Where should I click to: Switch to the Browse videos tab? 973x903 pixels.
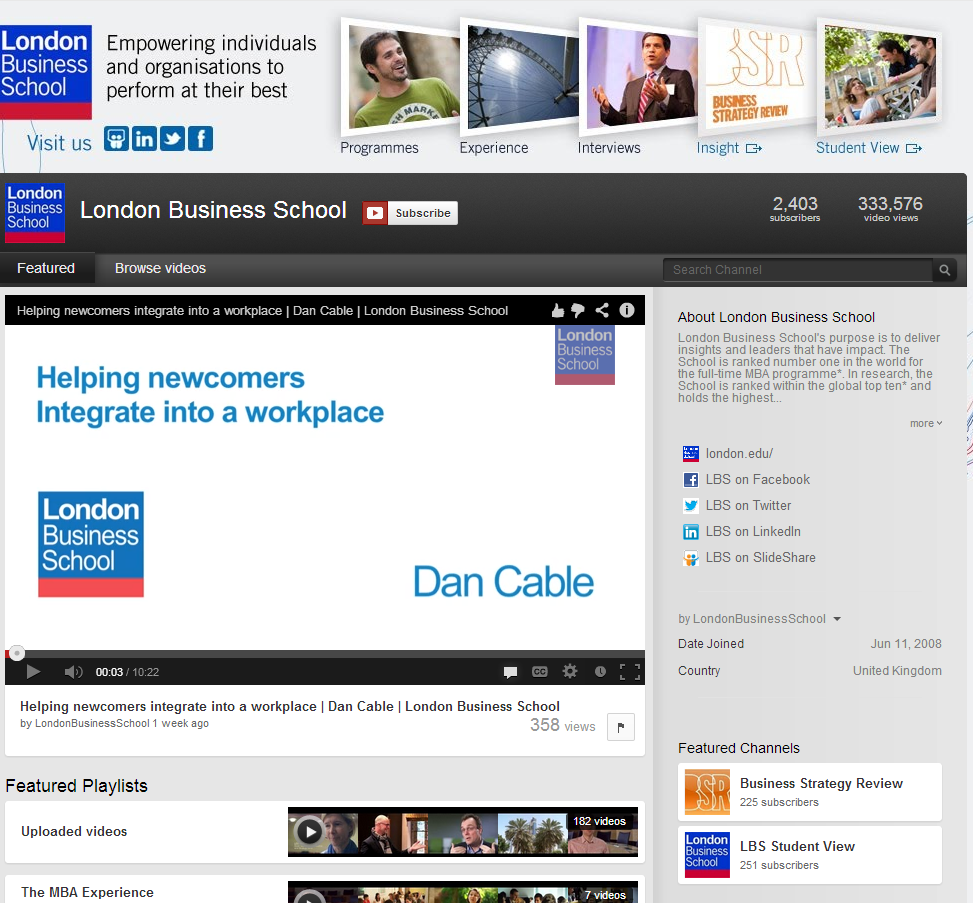click(160, 268)
